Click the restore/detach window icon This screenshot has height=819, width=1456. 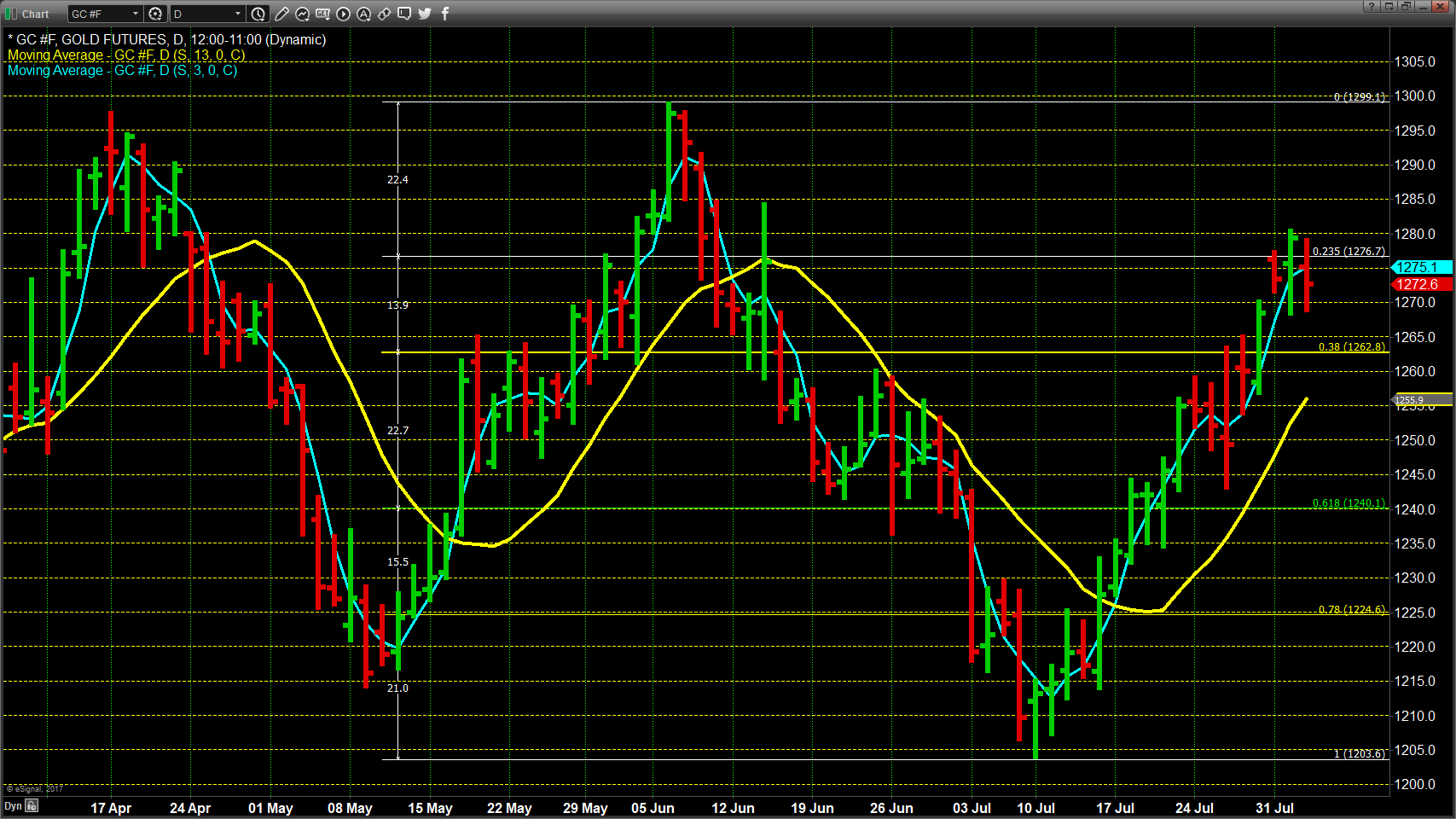pos(1406,6)
